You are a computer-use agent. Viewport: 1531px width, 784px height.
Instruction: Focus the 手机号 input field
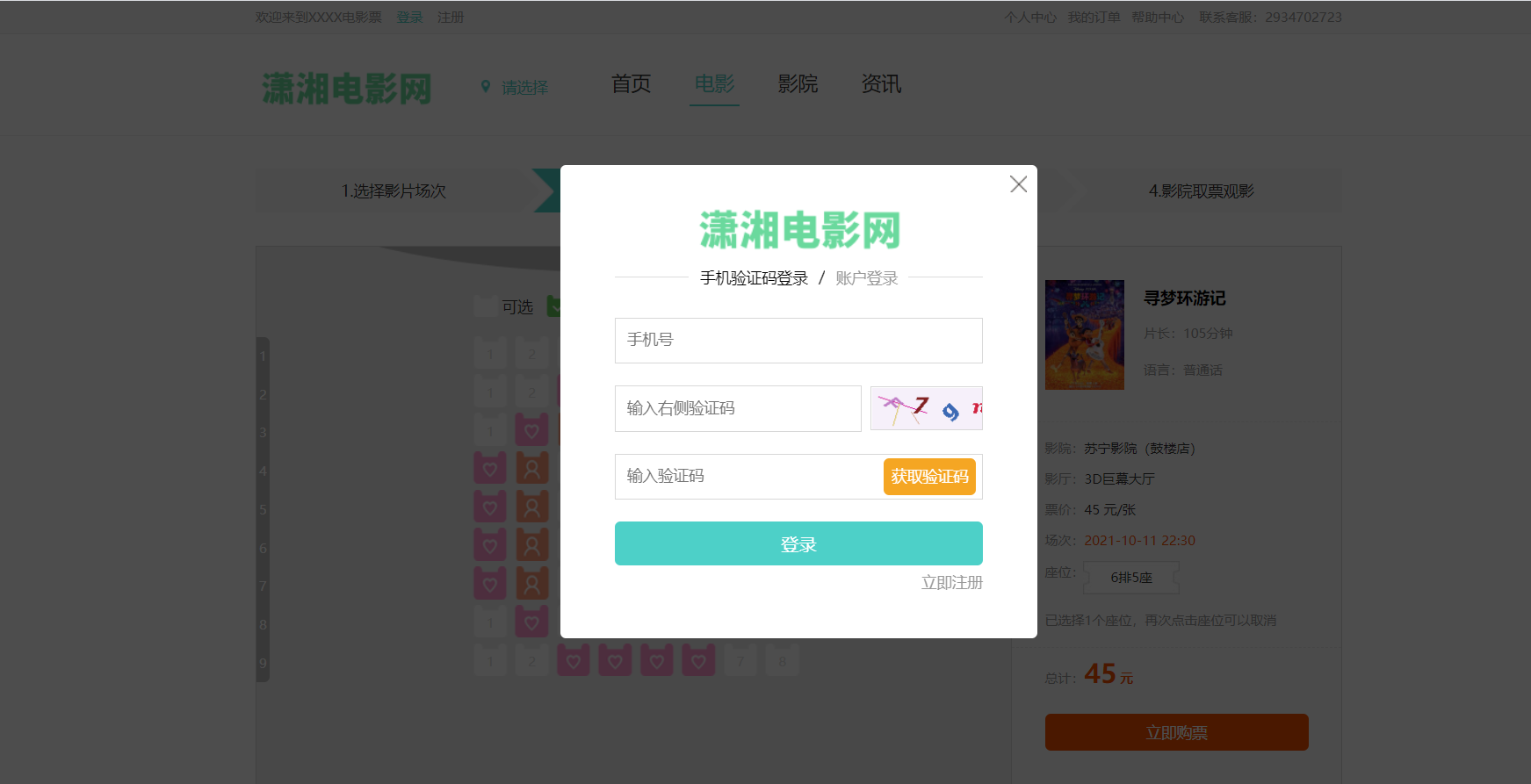click(x=798, y=341)
